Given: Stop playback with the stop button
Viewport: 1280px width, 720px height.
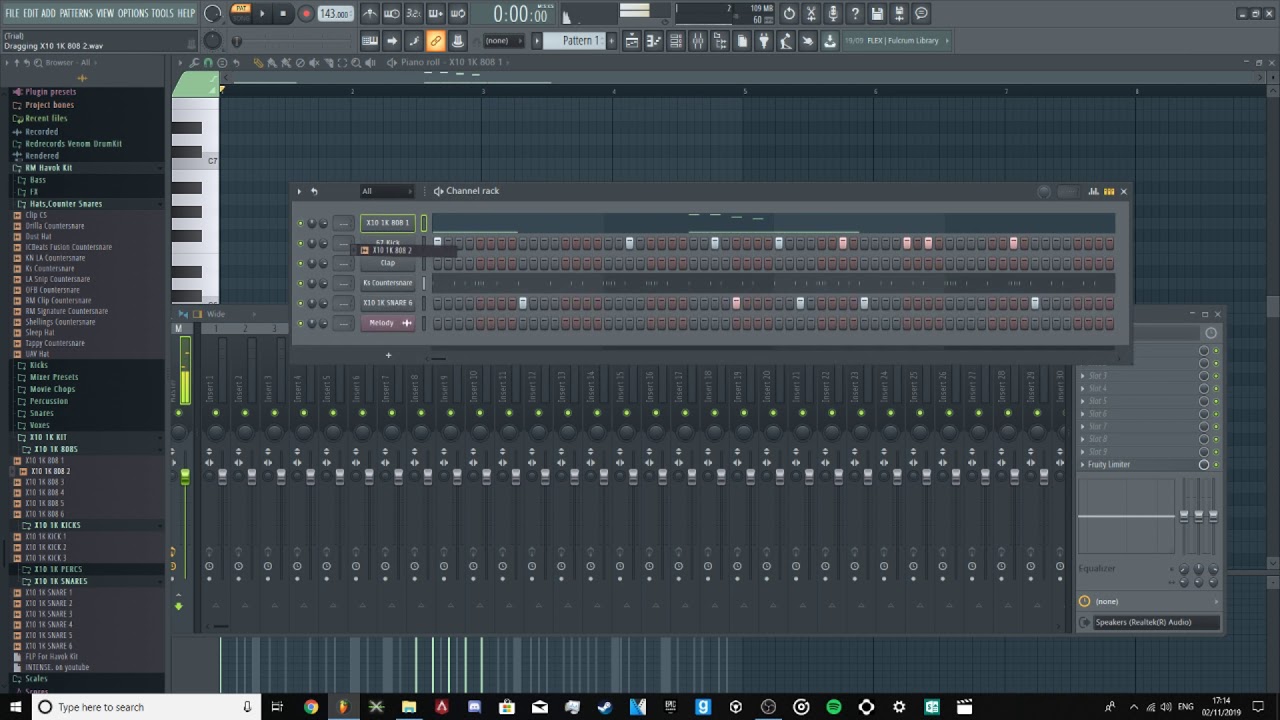Looking at the screenshot, I should tap(284, 14).
